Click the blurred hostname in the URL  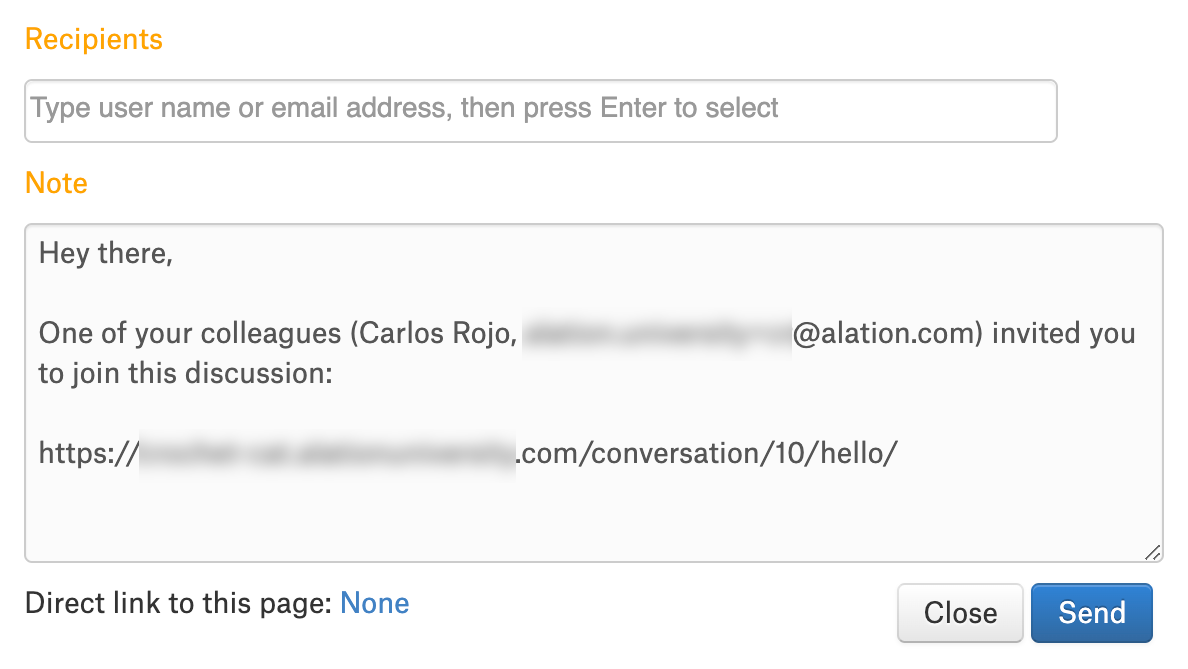point(327,453)
